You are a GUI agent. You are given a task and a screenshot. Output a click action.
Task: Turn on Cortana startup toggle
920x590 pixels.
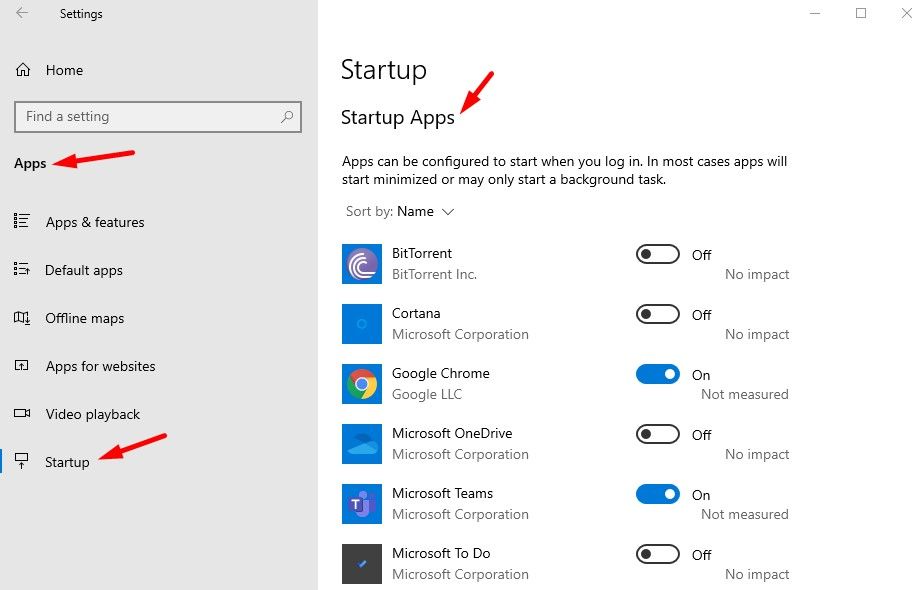657,314
